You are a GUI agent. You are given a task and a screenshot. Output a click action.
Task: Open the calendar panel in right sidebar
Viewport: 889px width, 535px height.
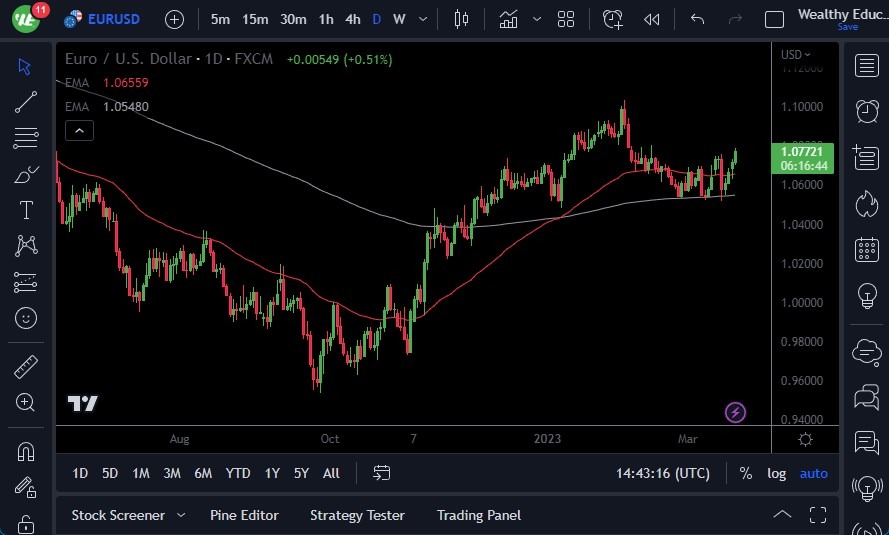[x=866, y=250]
